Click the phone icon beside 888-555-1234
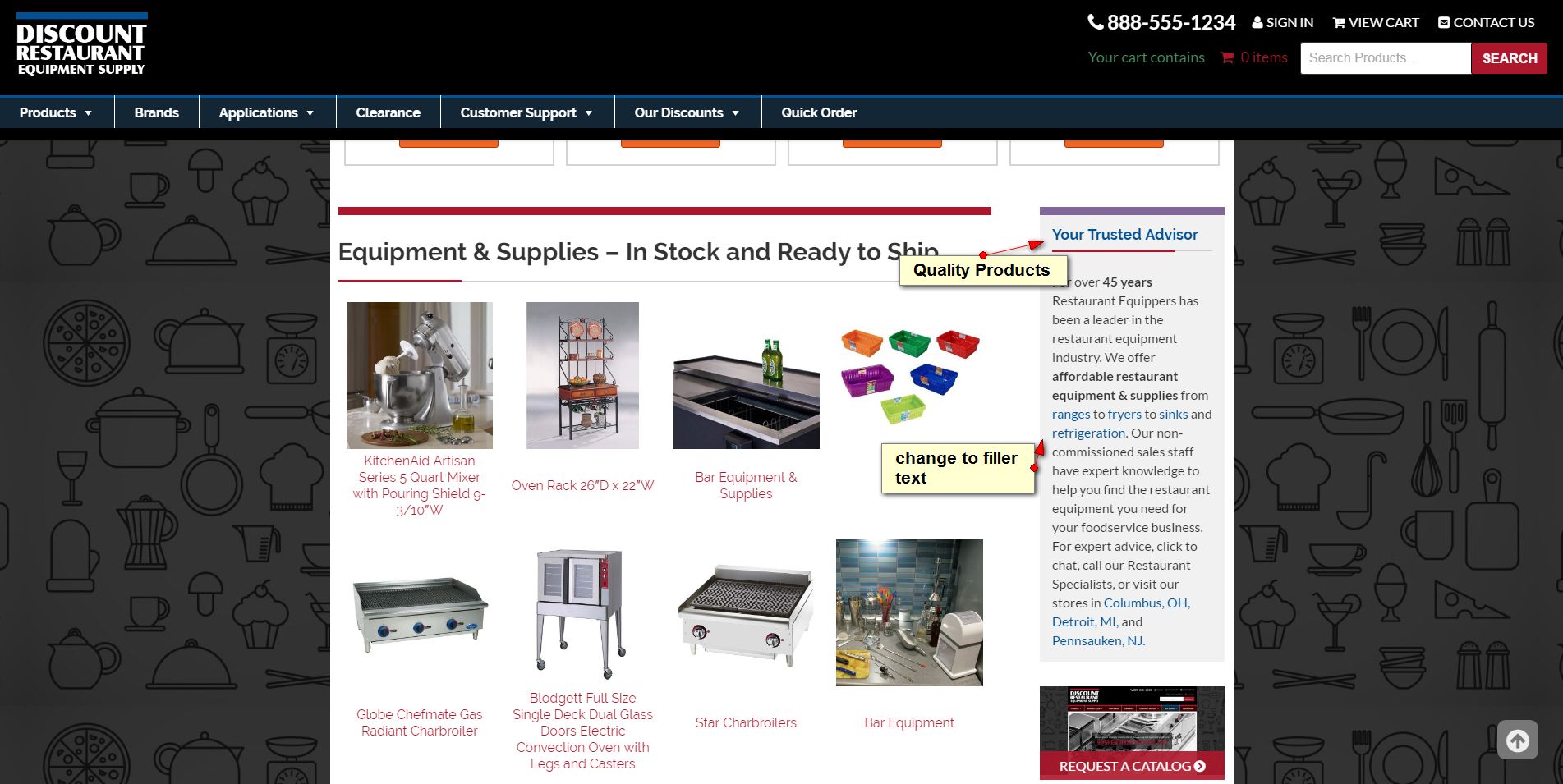 pyautogui.click(x=1096, y=22)
